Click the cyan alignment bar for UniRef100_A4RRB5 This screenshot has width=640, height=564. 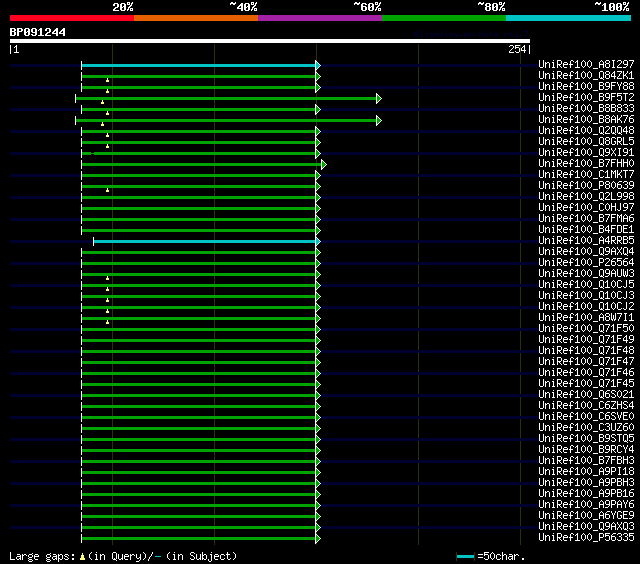[x=204, y=242]
